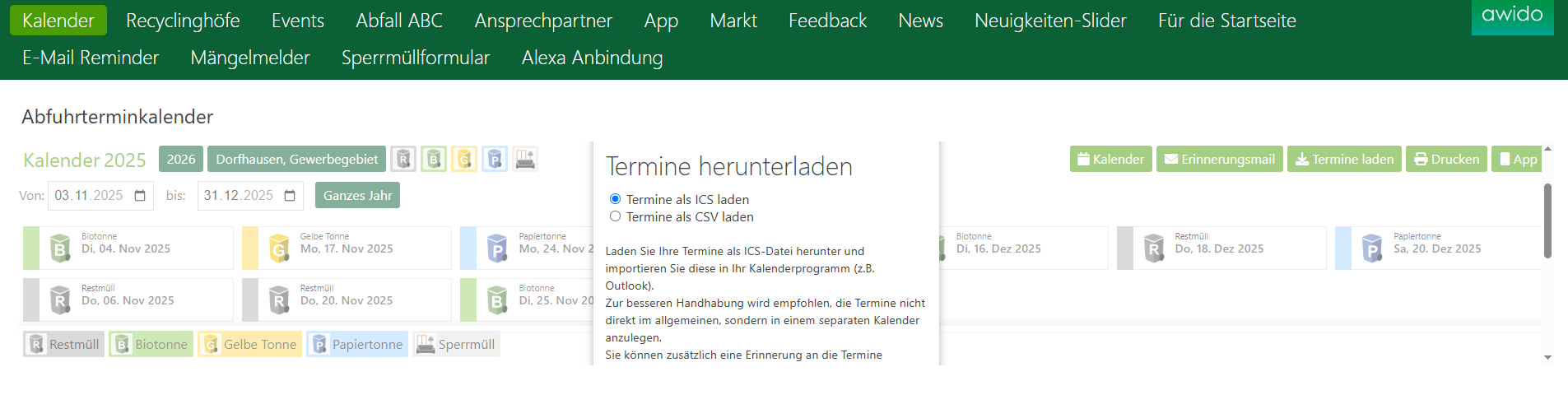This screenshot has width=1568, height=404.
Task: Toggle the Papiertonne bin icon filter
Action: tap(495, 159)
